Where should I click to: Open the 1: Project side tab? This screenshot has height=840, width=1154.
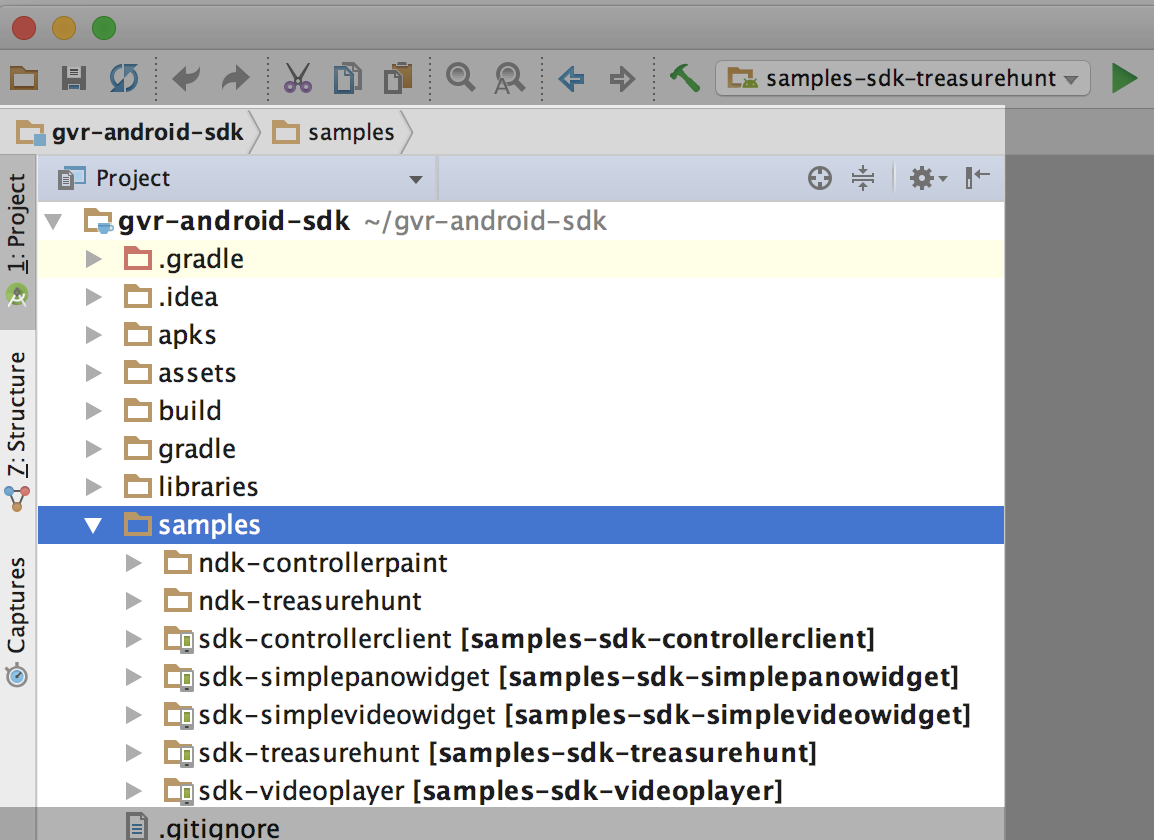[x=17, y=241]
